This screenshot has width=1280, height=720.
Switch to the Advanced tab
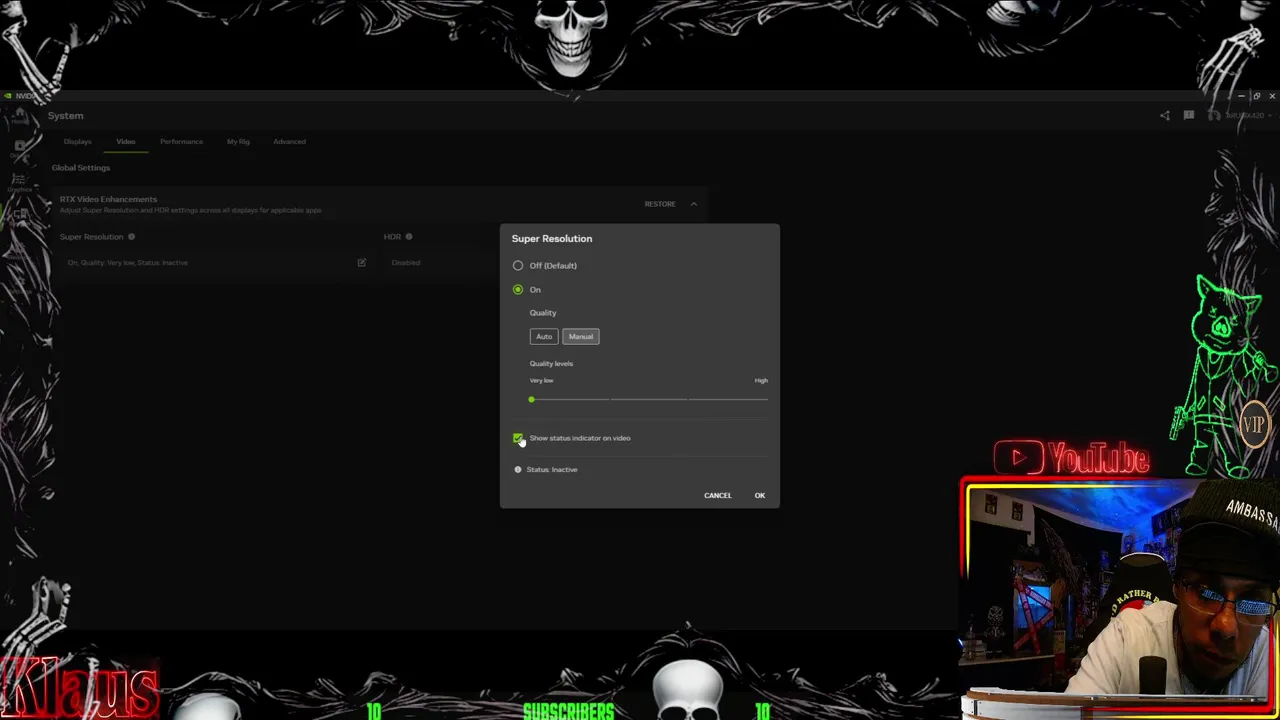point(289,141)
